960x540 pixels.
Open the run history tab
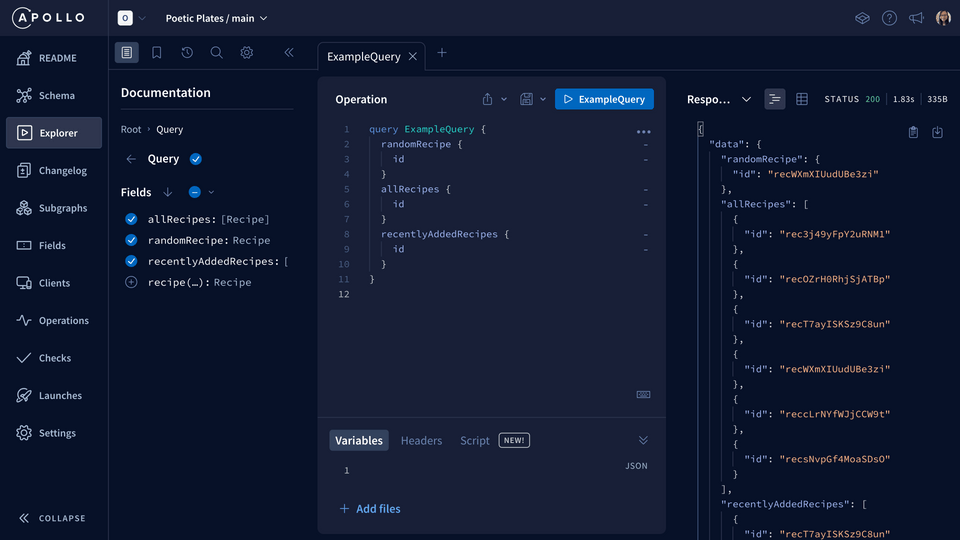(187, 53)
